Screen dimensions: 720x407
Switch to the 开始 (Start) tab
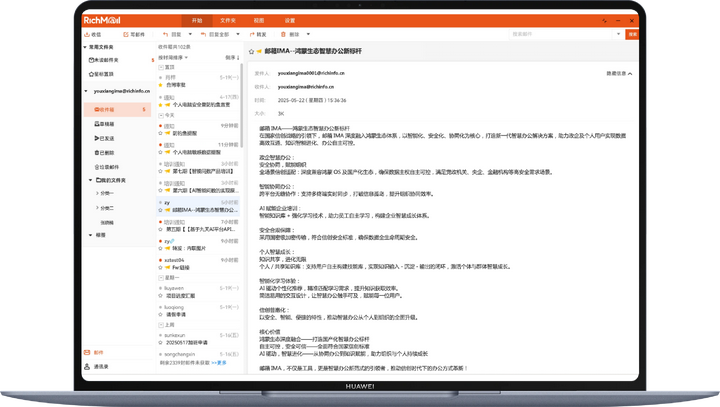[x=197, y=21]
